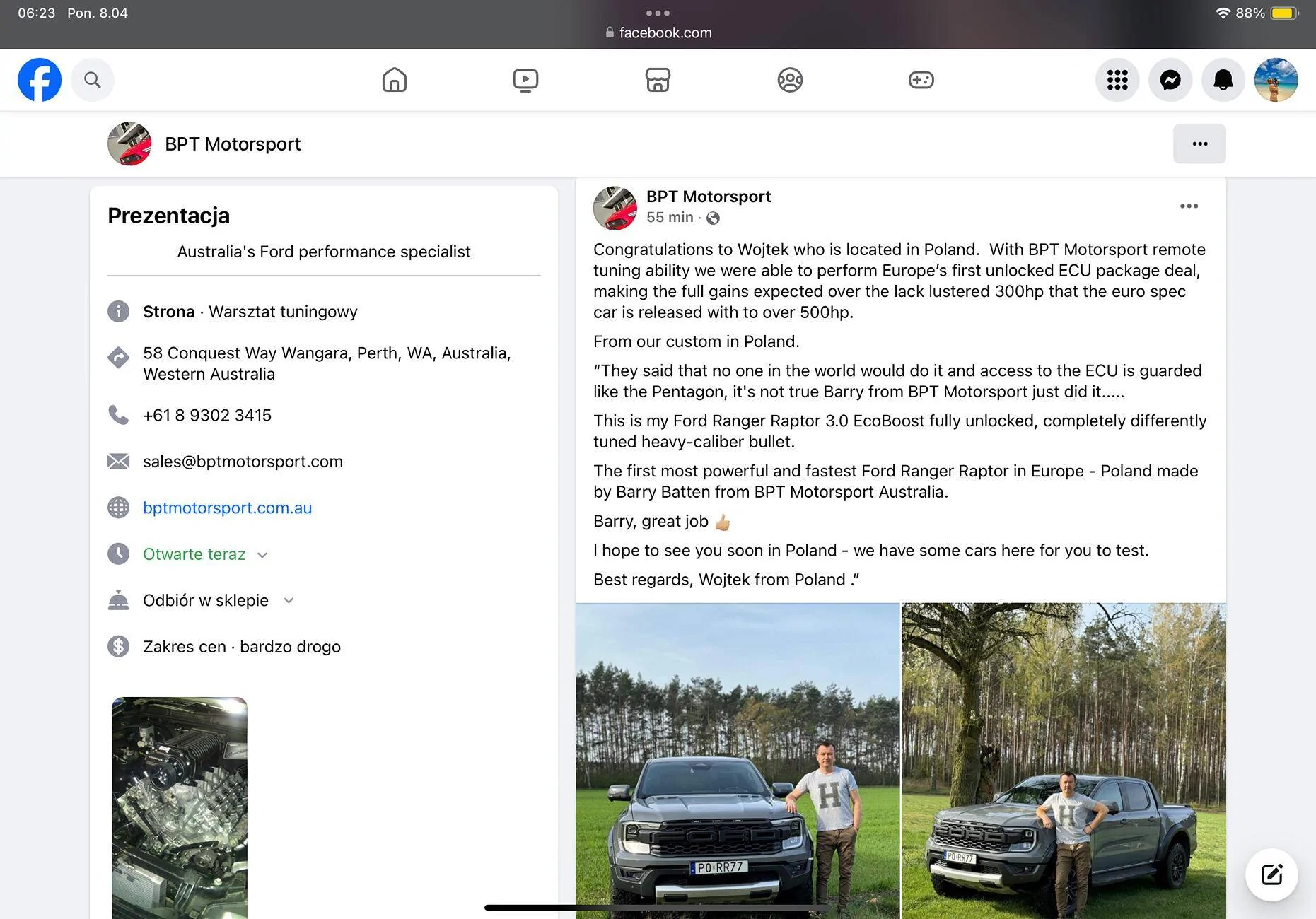Open the Gaming tab
The image size is (1316, 919).
(921, 80)
